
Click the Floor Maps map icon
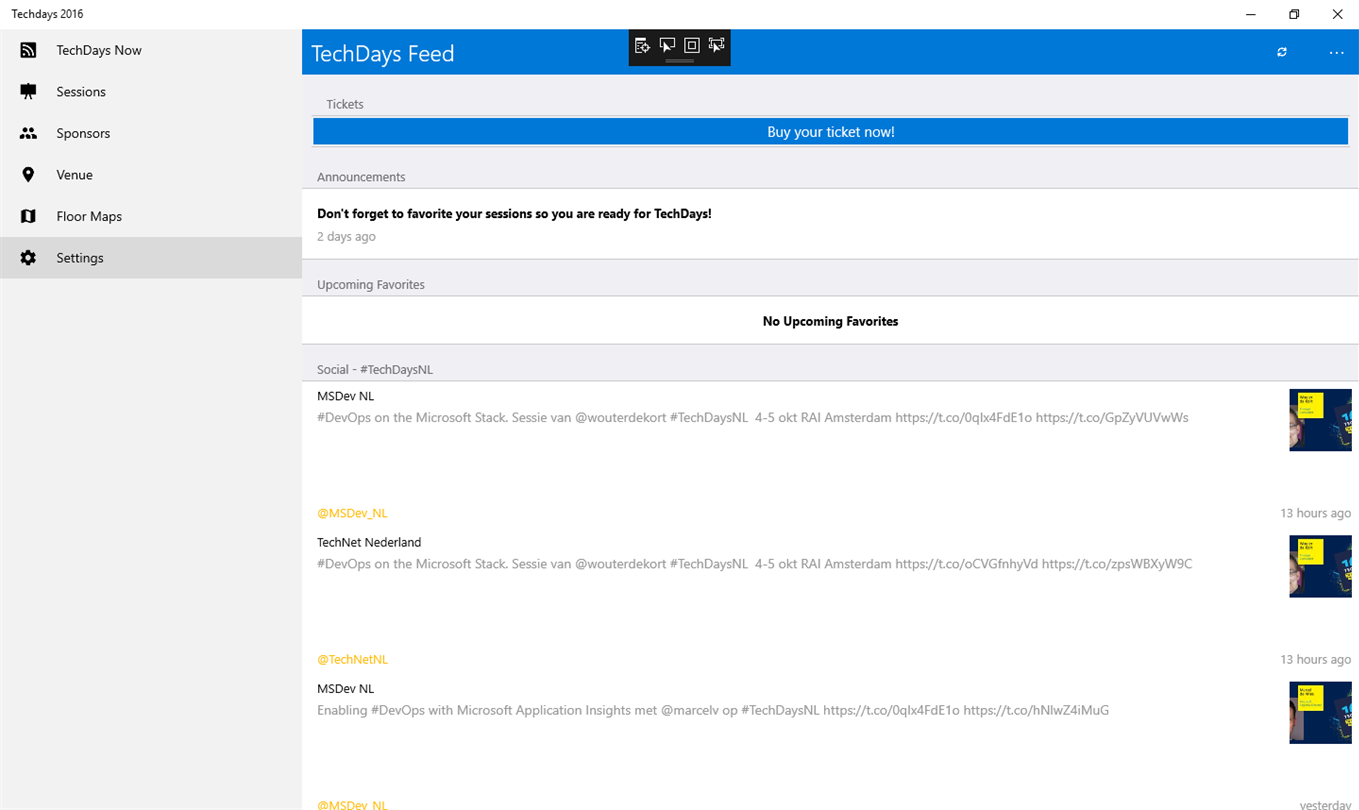[x=28, y=216]
